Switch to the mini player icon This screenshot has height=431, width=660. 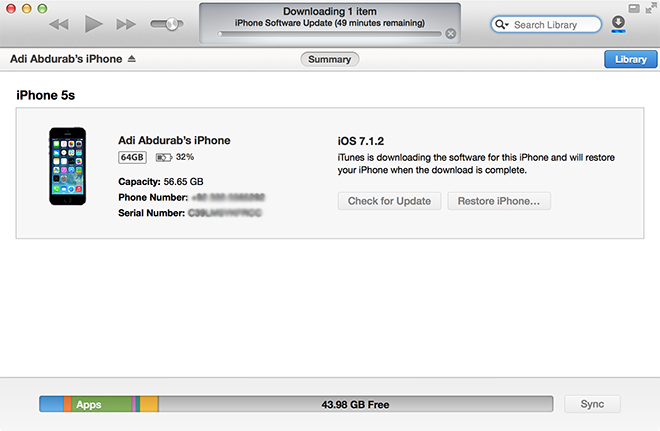click(x=634, y=8)
